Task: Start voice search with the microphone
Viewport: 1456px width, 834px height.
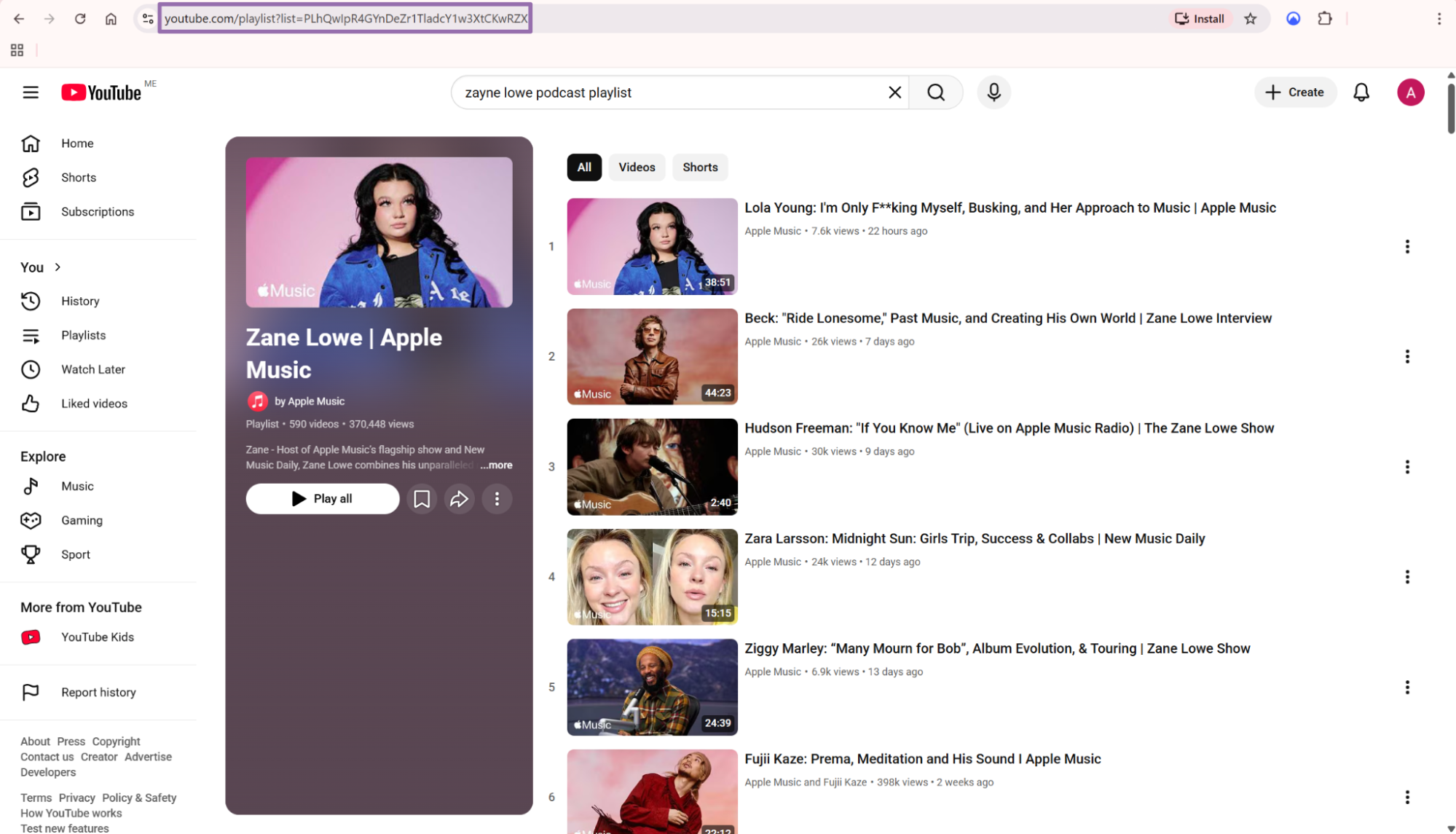Action: pos(993,93)
